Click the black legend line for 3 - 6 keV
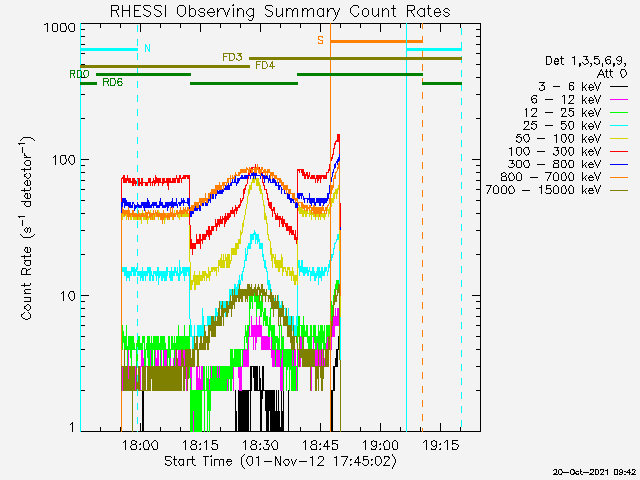The image size is (640, 480). pos(619,87)
